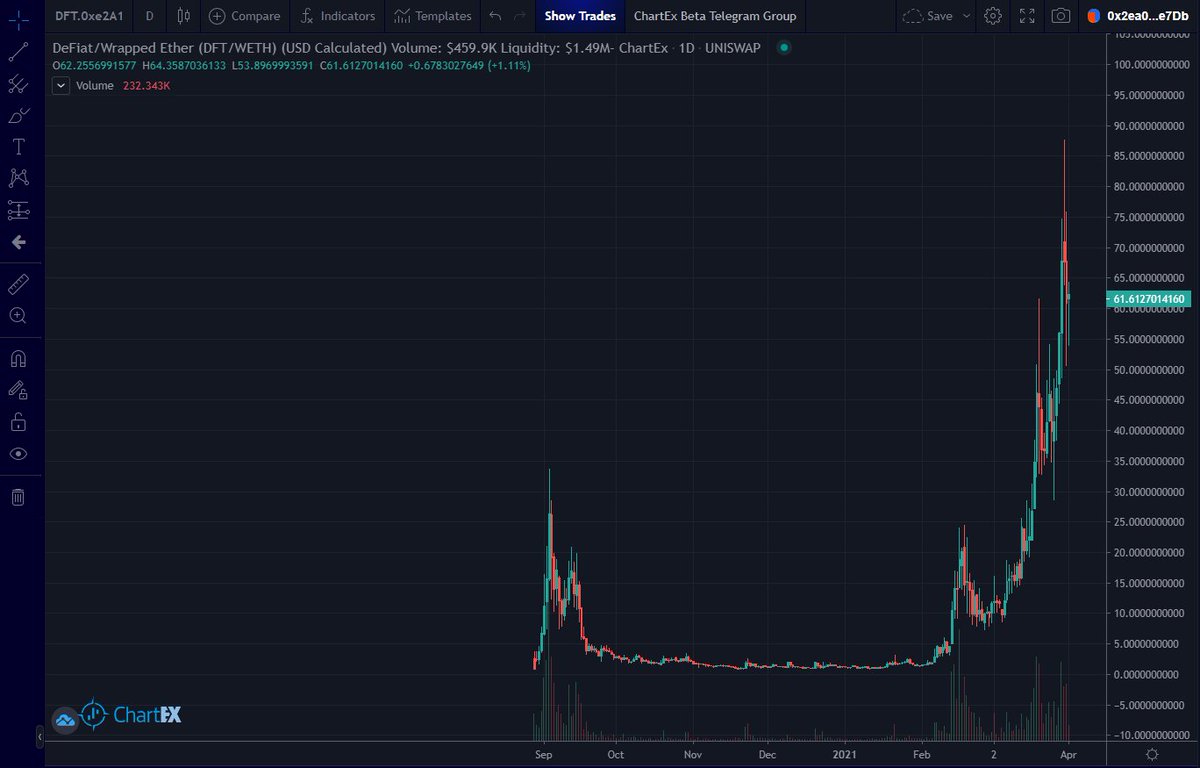Open the Compare symbol dialog
The height and width of the screenshot is (768, 1200).
click(x=245, y=16)
